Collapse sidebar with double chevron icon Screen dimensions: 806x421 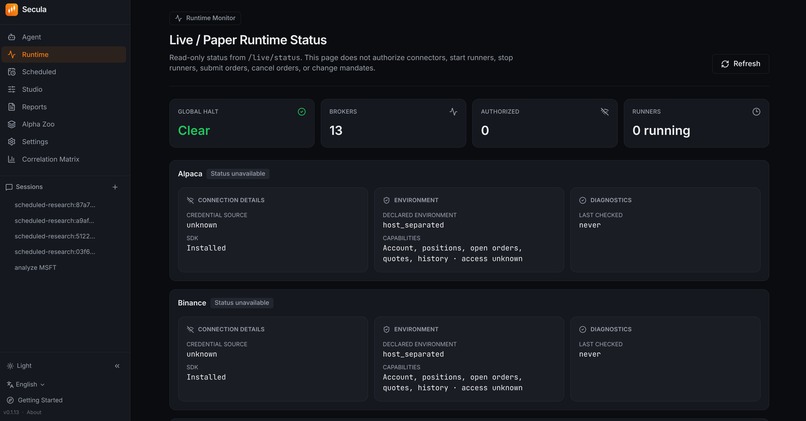click(x=117, y=366)
